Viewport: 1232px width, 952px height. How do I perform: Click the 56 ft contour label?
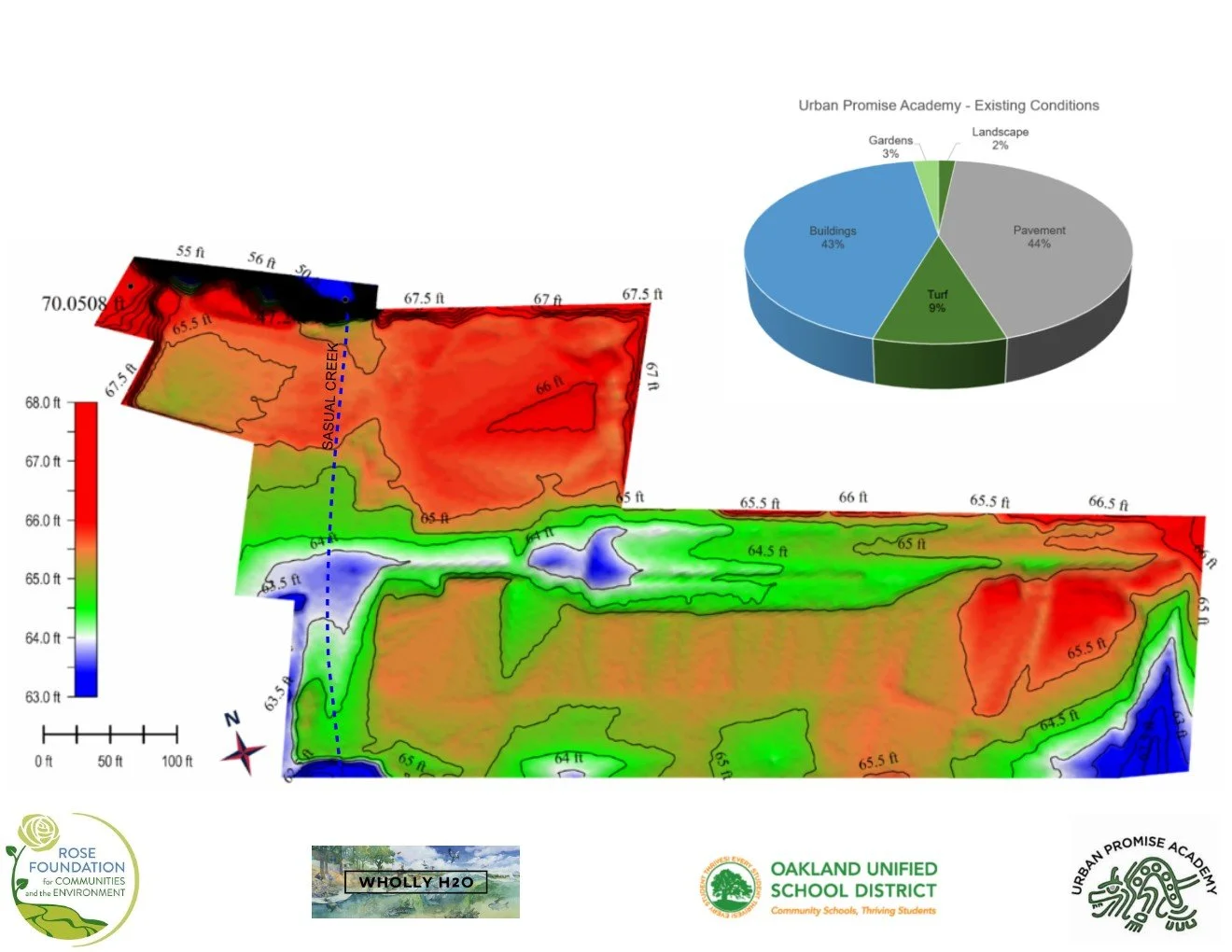(262, 259)
